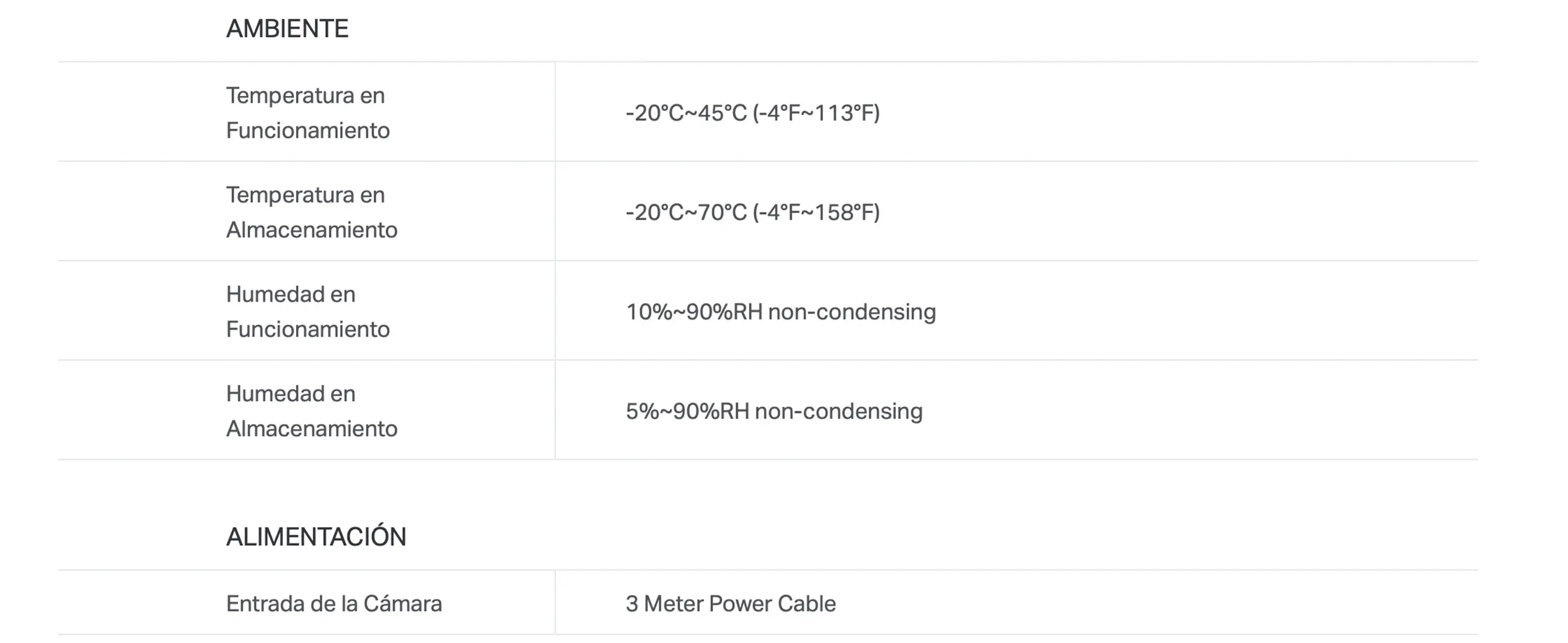Click "non-condensing" in the 10%~90%RH row
Image resolution: width=1568 pixels, height=643 pixels.
coord(851,312)
